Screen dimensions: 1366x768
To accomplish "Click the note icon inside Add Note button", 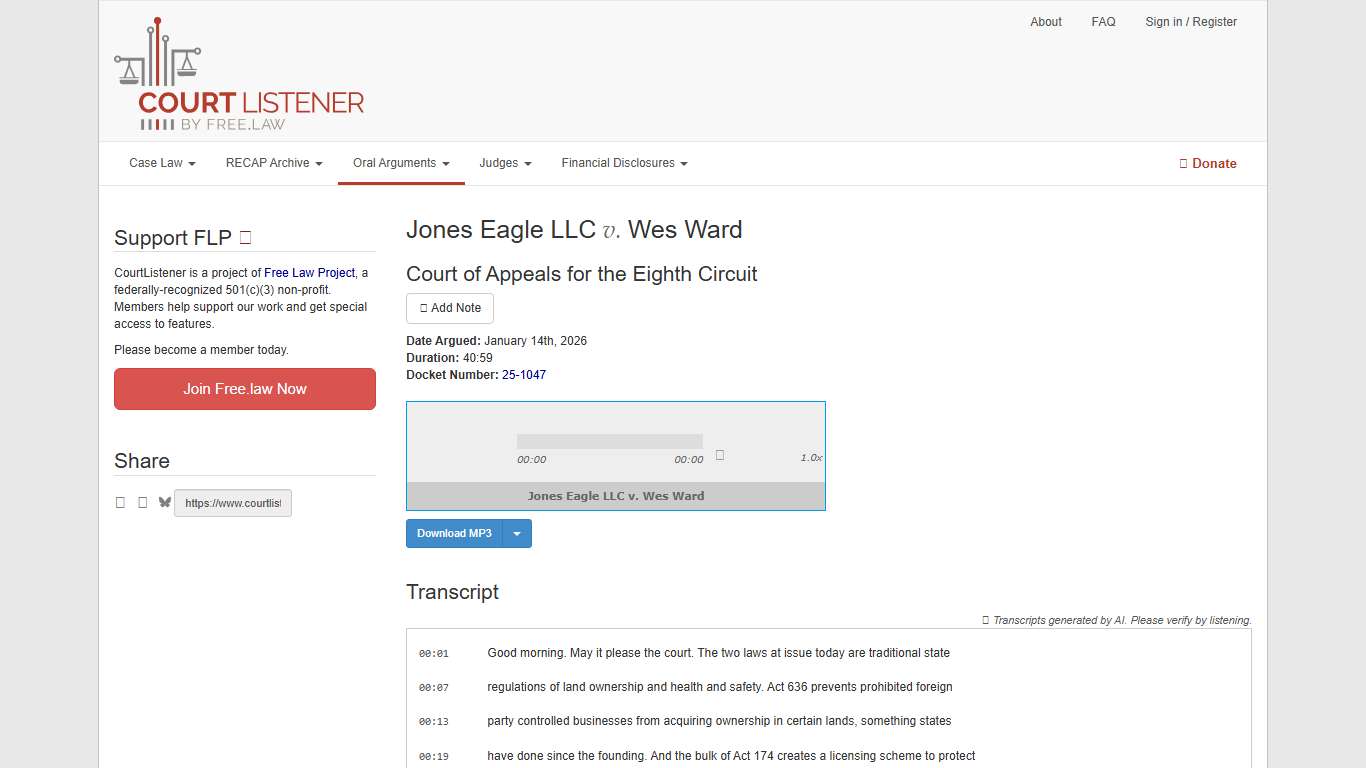I will (422, 308).
